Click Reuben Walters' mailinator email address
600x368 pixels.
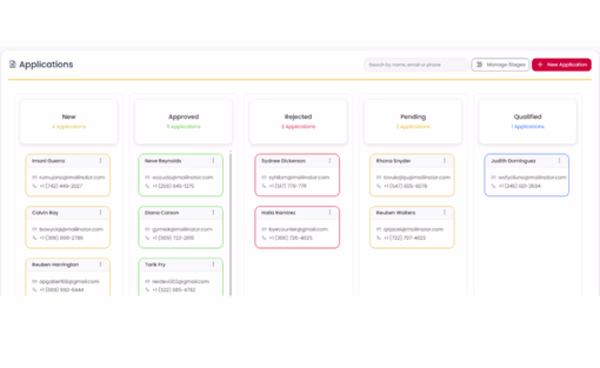tap(413, 230)
